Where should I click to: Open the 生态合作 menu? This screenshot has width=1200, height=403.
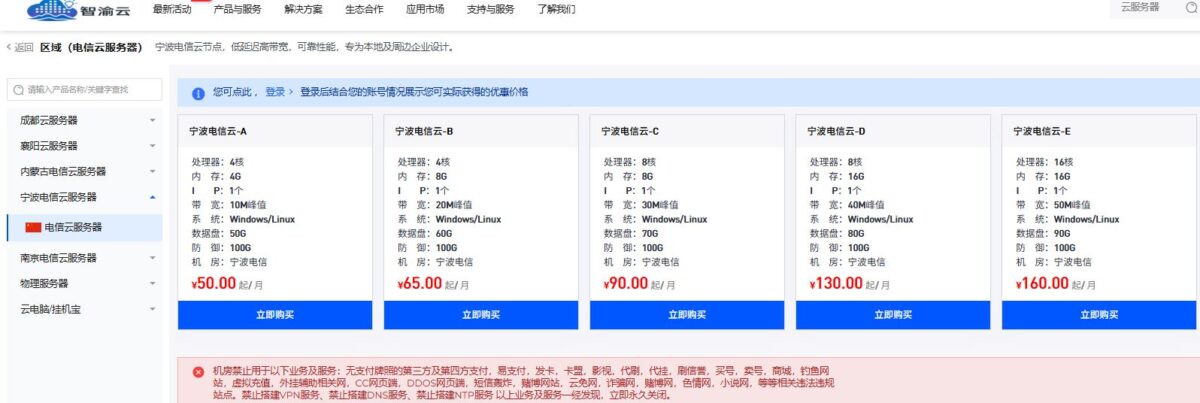tap(364, 9)
